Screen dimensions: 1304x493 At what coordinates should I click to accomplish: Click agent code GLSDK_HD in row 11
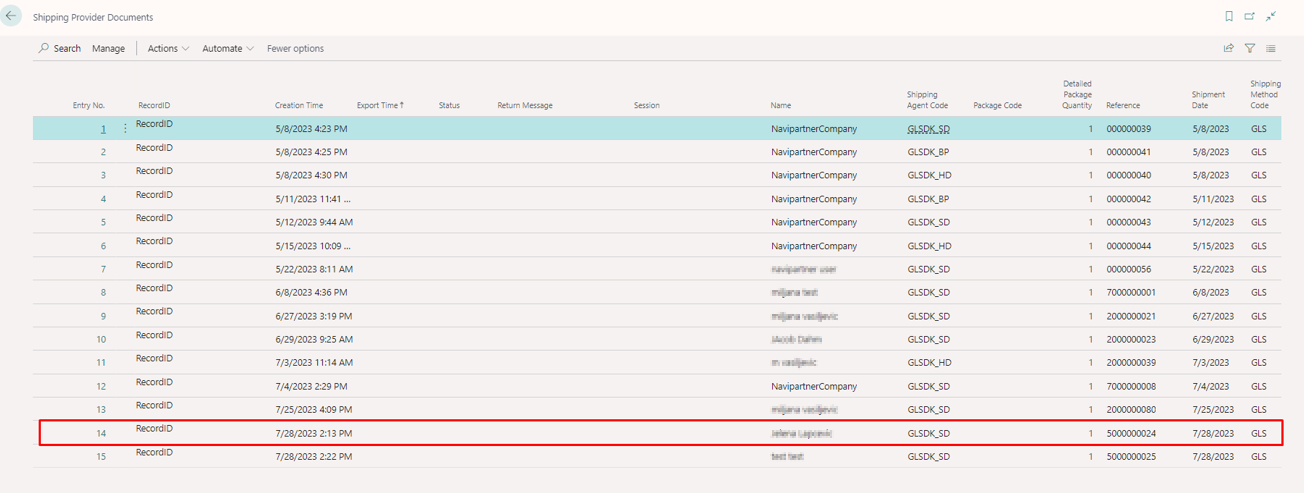[929, 363]
